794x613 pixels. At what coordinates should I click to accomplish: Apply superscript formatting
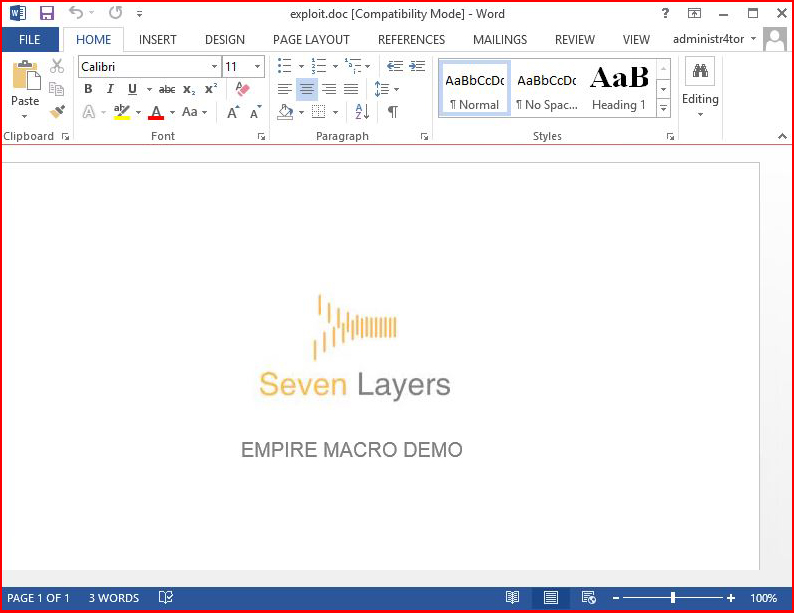211,89
